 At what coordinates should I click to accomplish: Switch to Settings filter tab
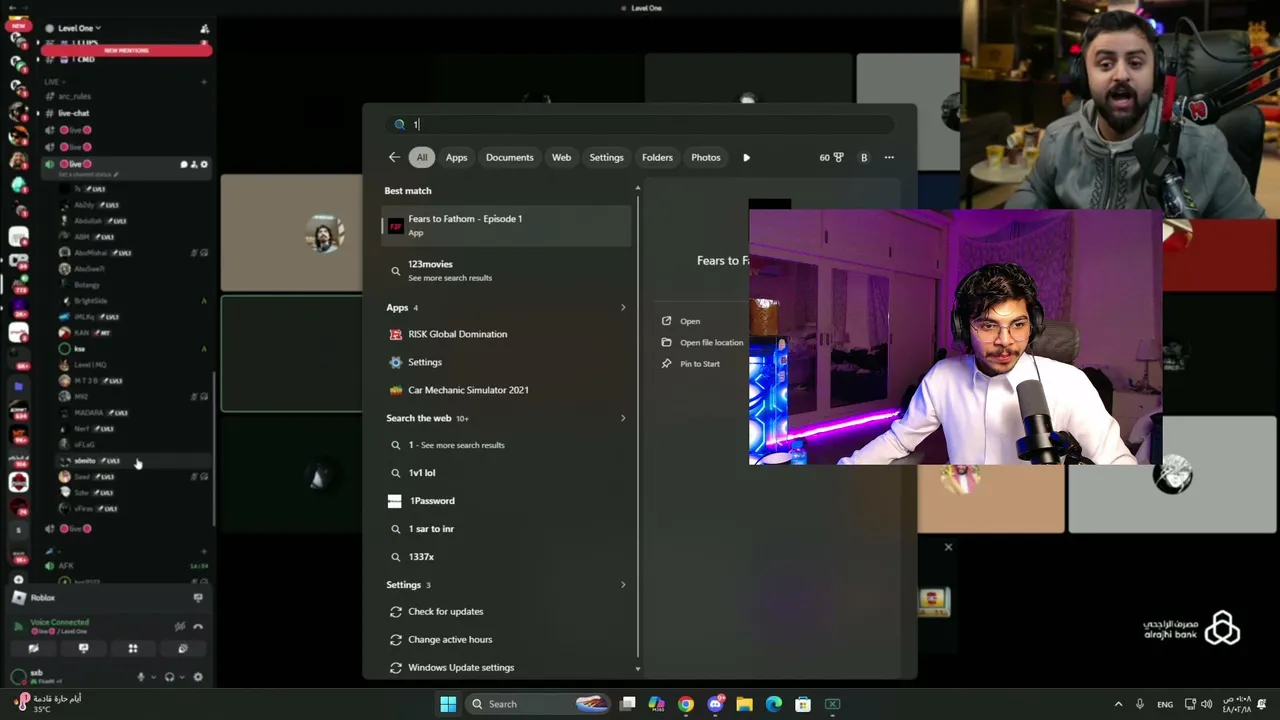[606, 157]
